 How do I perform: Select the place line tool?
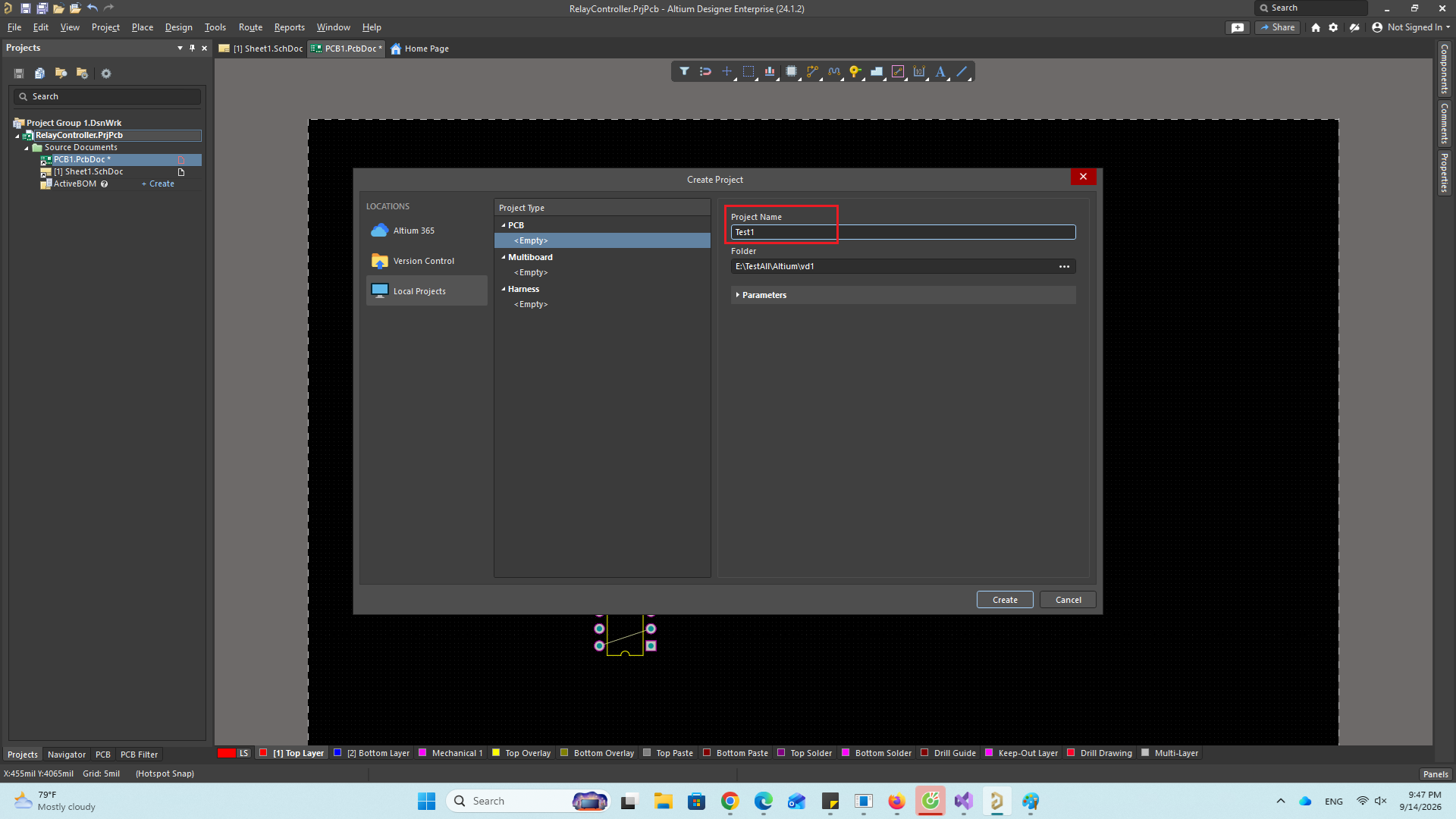pos(962,71)
